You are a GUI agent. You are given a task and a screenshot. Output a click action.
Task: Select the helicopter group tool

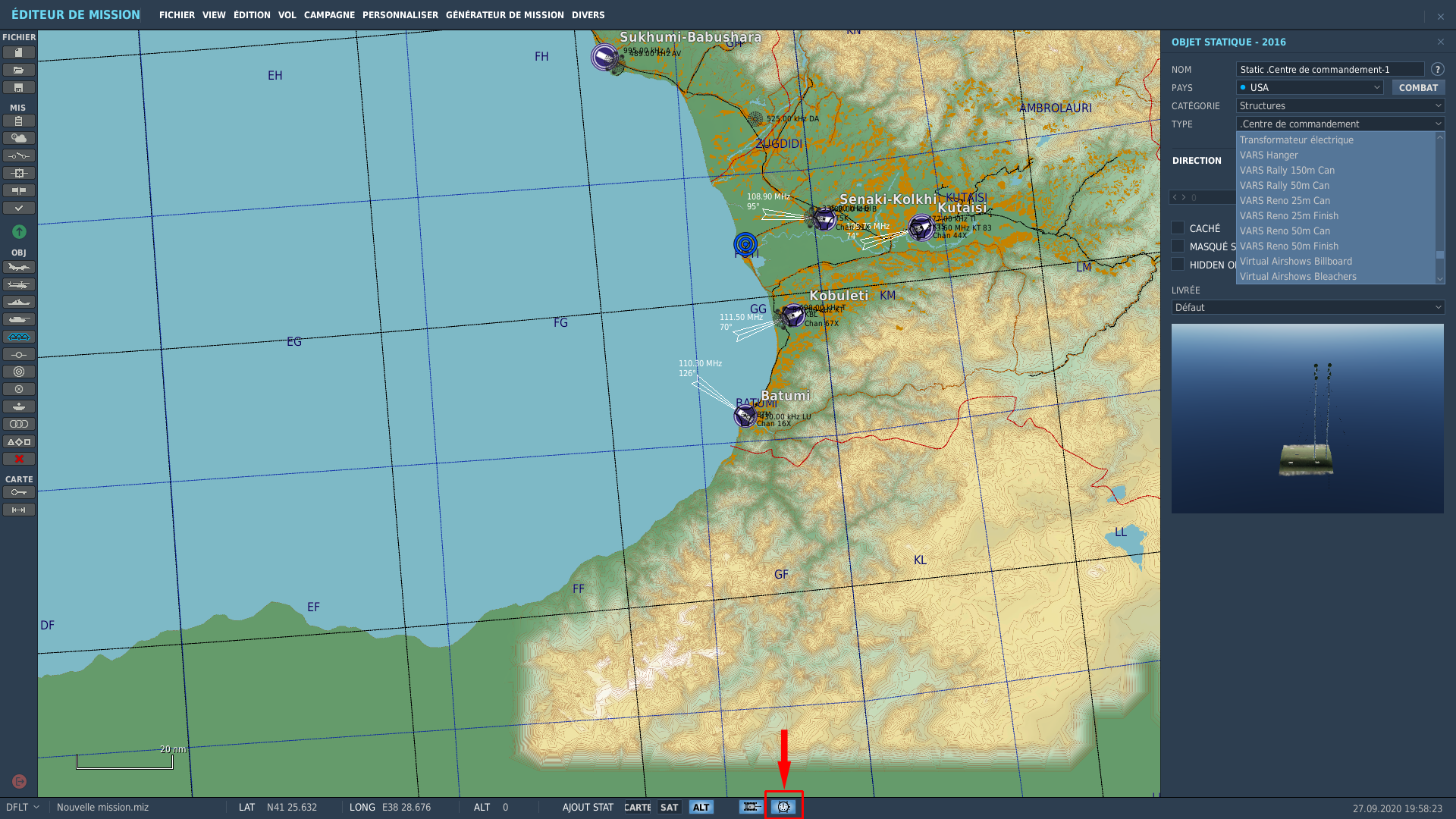click(19, 284)
